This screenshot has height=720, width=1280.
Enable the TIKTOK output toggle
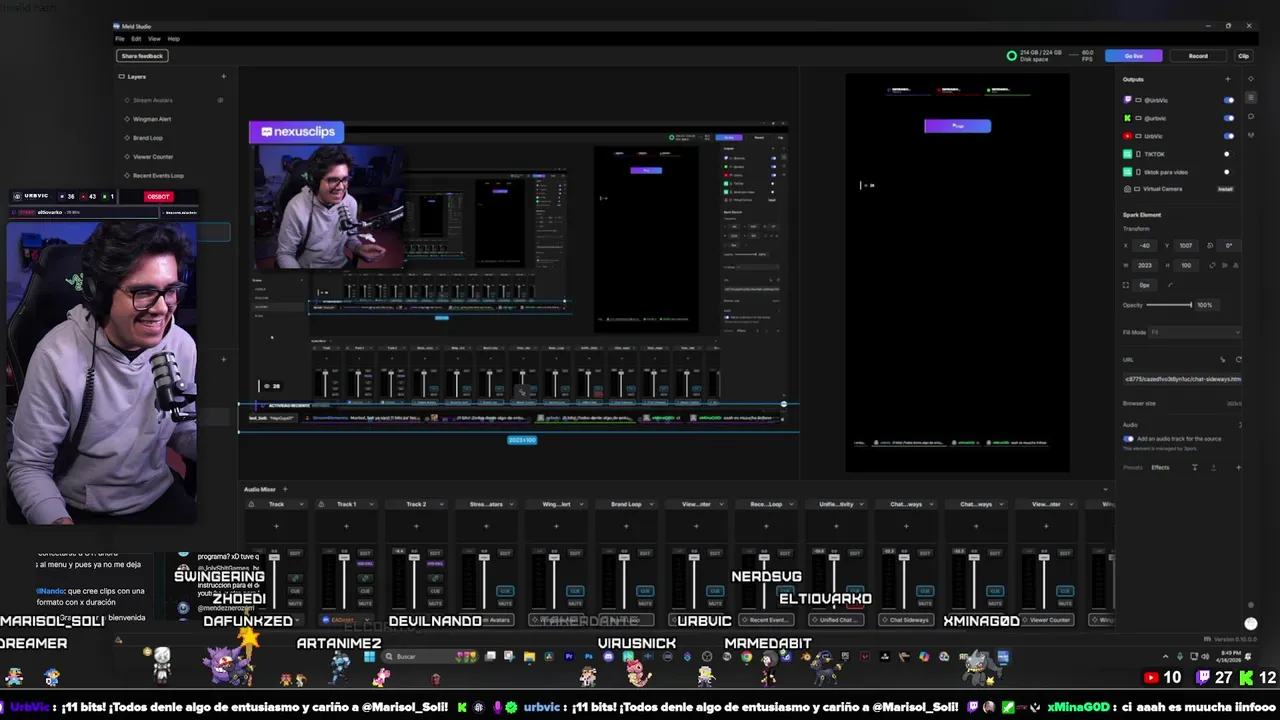1228,154
